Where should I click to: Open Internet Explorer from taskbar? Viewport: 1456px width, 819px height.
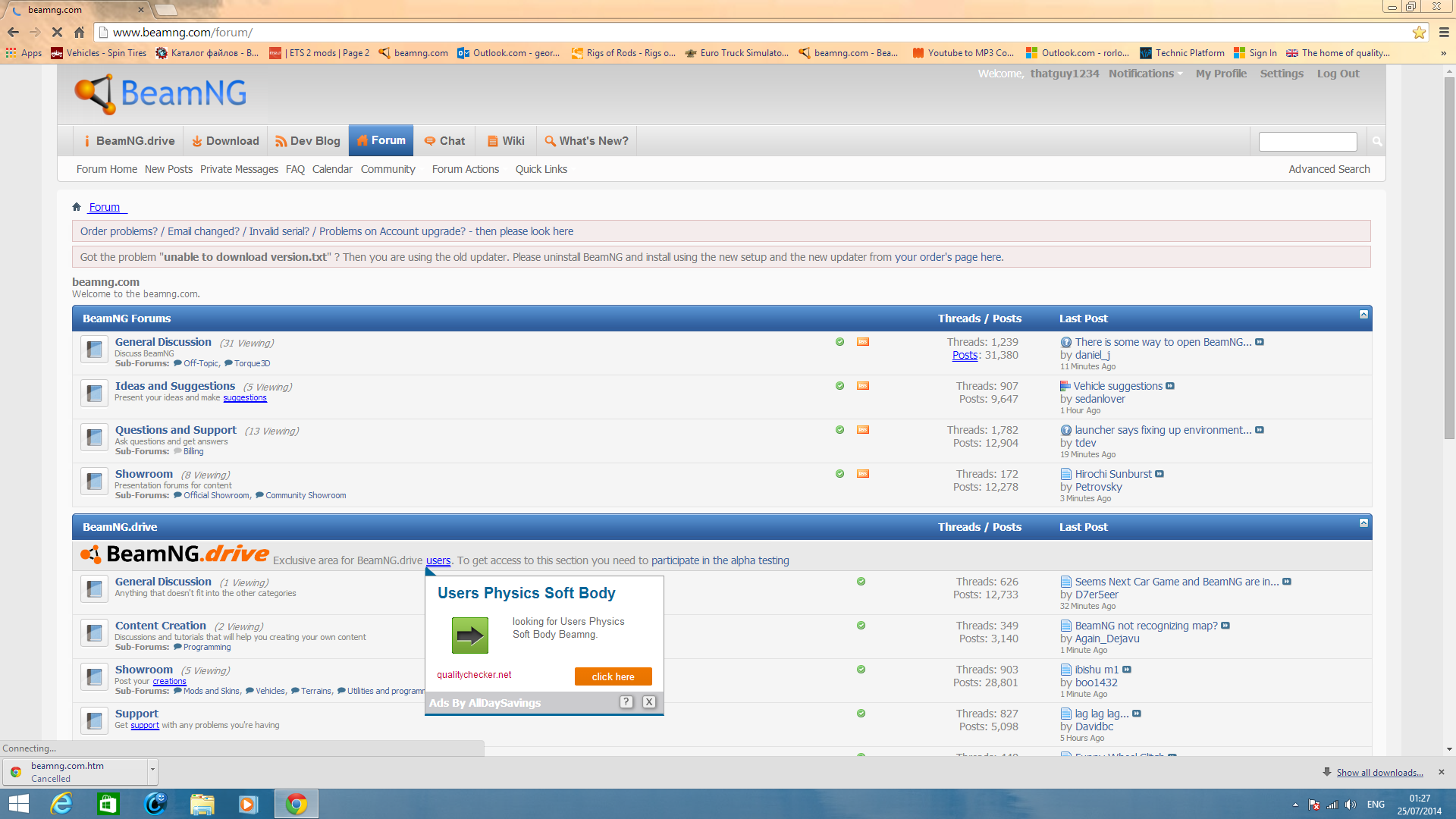point(61,804)
